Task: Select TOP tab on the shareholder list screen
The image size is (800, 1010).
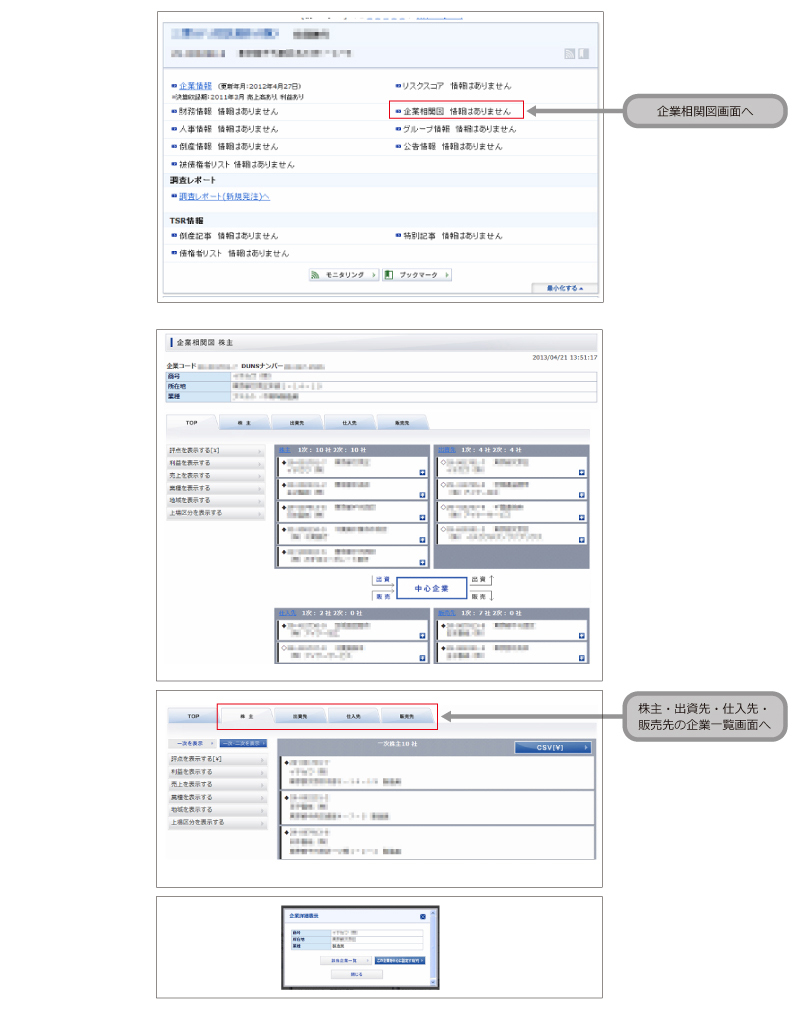Action: (x=193, y=716)
